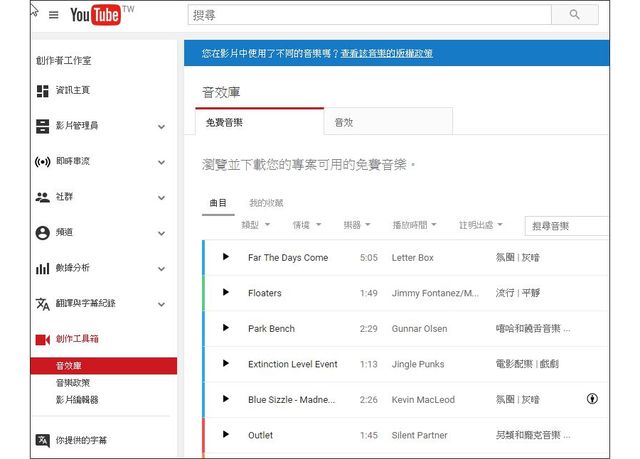Click the 翻譯與字幕紀錄 translate icon

[x=42, y=304]
